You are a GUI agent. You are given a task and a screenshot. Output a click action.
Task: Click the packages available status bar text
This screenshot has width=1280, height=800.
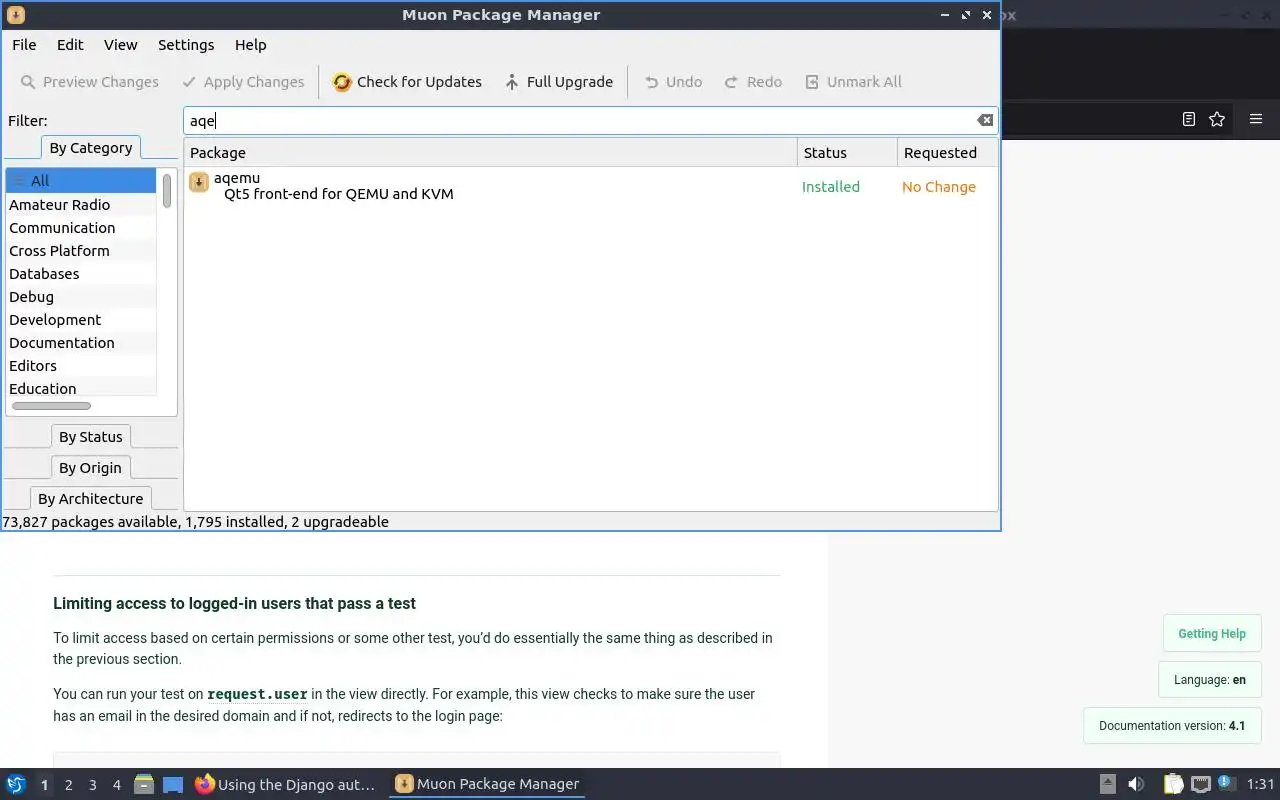(196, 522)
